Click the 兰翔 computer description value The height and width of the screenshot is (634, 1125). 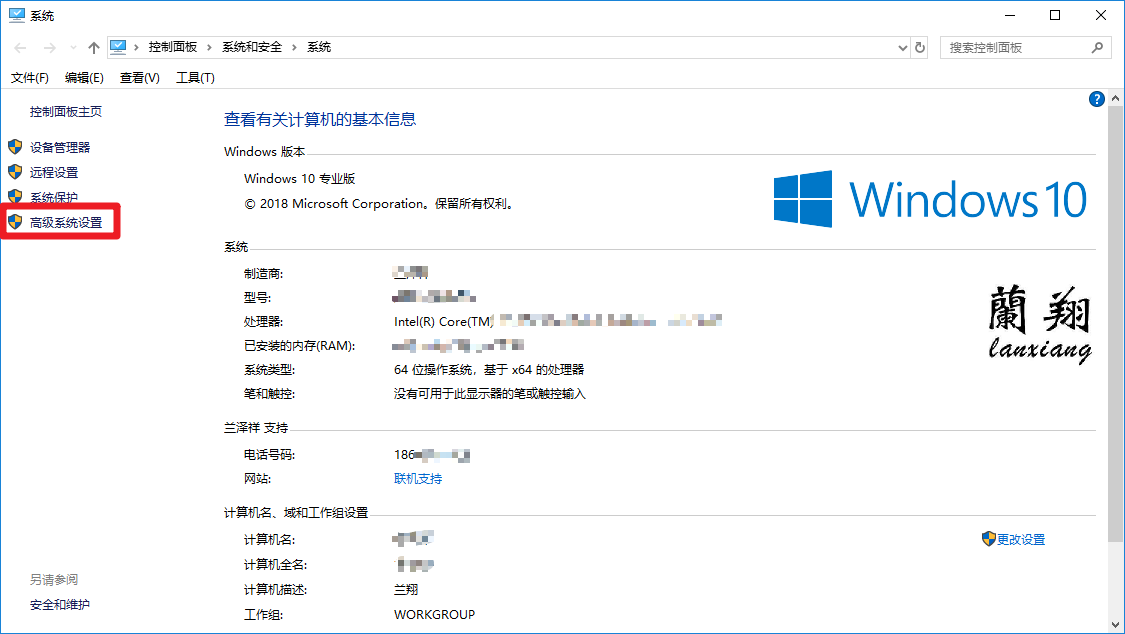tap(406, 590)
